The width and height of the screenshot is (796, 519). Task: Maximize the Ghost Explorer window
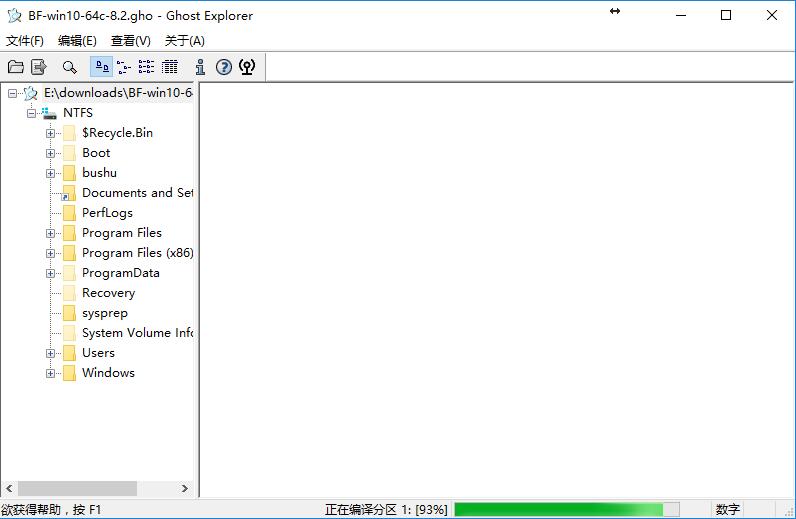[726, 15]
